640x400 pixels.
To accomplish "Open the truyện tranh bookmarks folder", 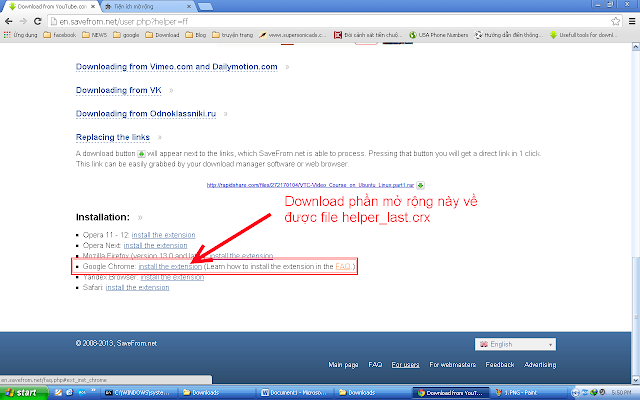I will pos(233,35).
